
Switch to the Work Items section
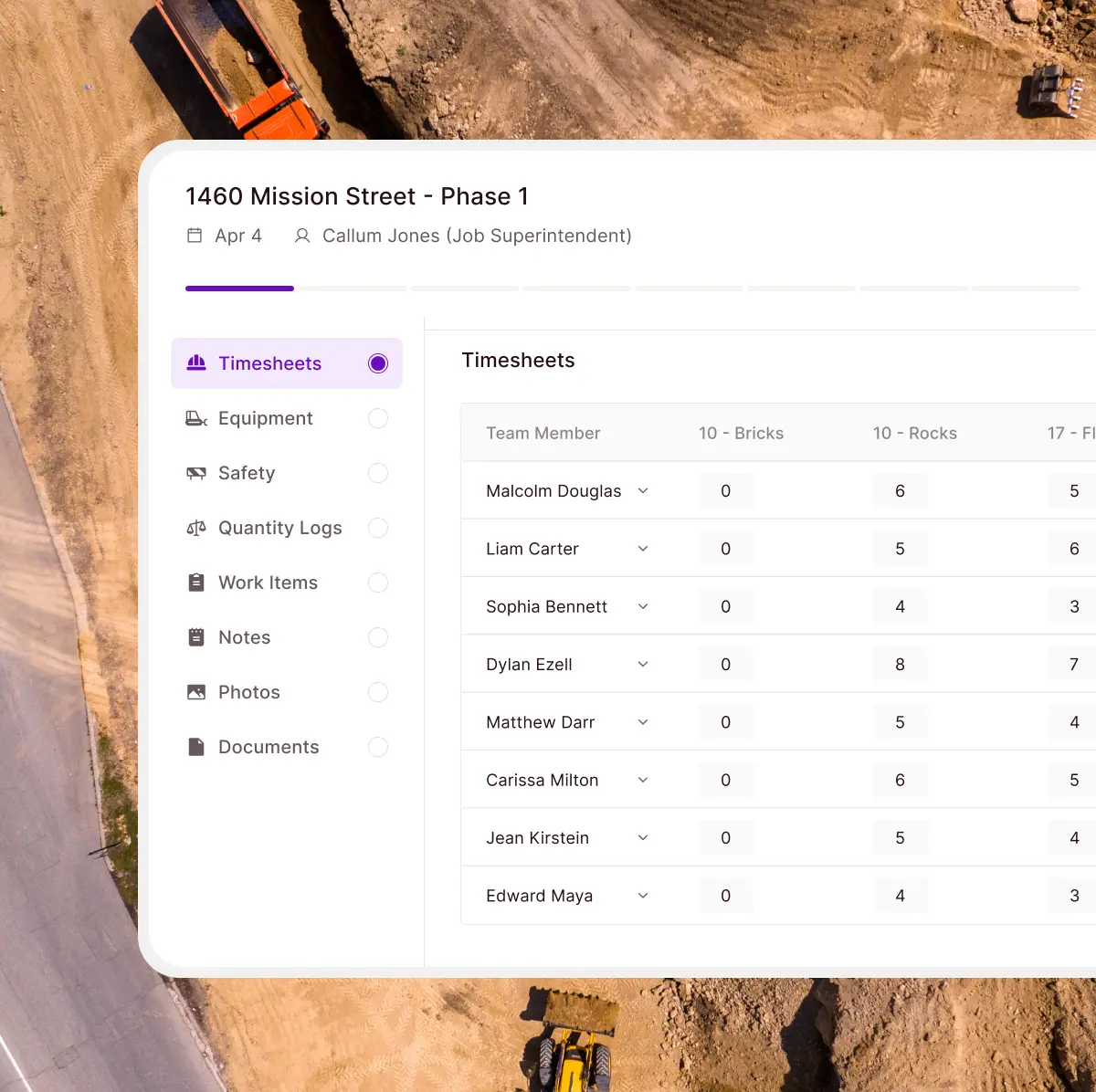coord(287,583)
